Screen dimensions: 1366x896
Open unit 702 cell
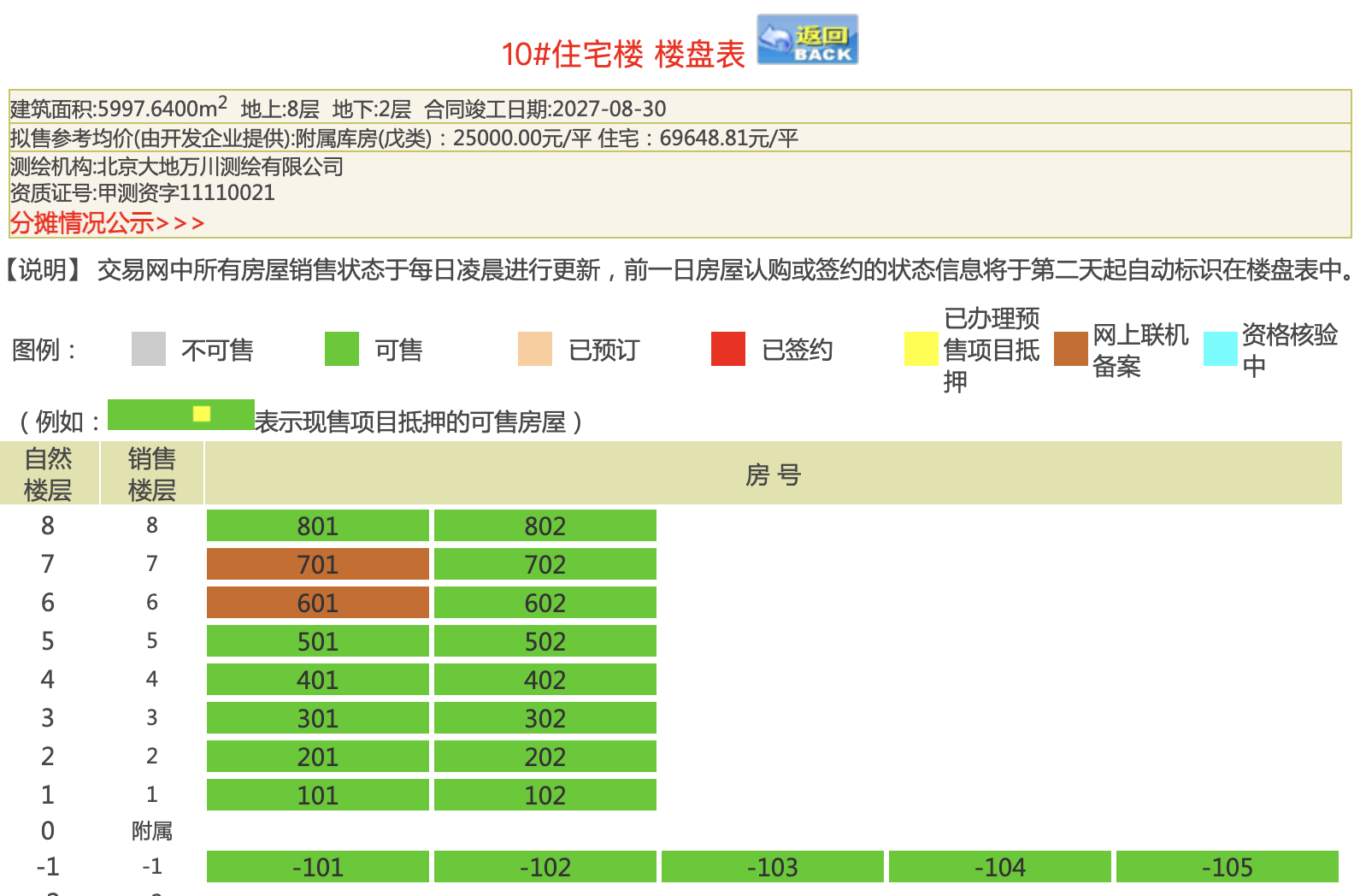click(545, 564)
